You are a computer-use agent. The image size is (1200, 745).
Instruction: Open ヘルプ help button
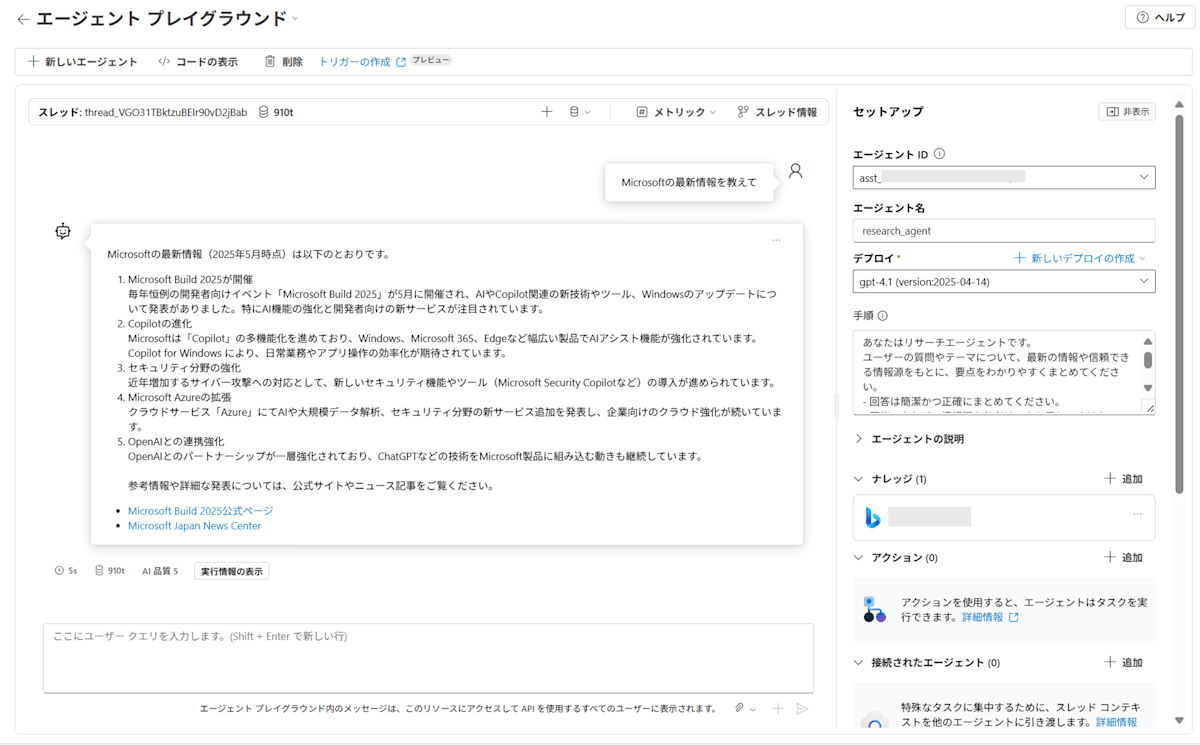tap(1160, 17)
